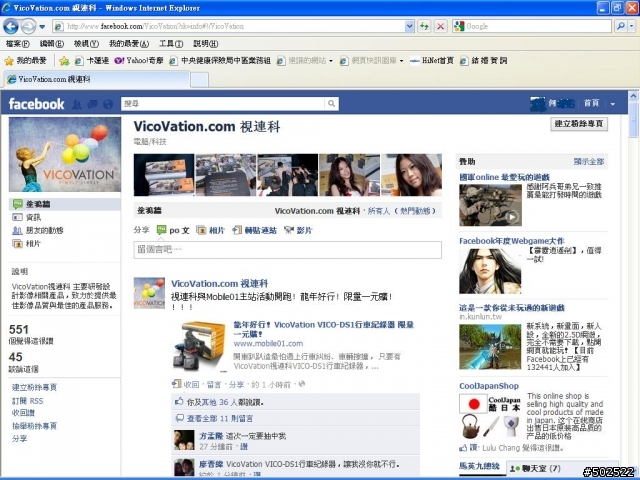Click the www.mobile01.com link
The height and width of the screenshot is (480, 640).
click(268, 344)
